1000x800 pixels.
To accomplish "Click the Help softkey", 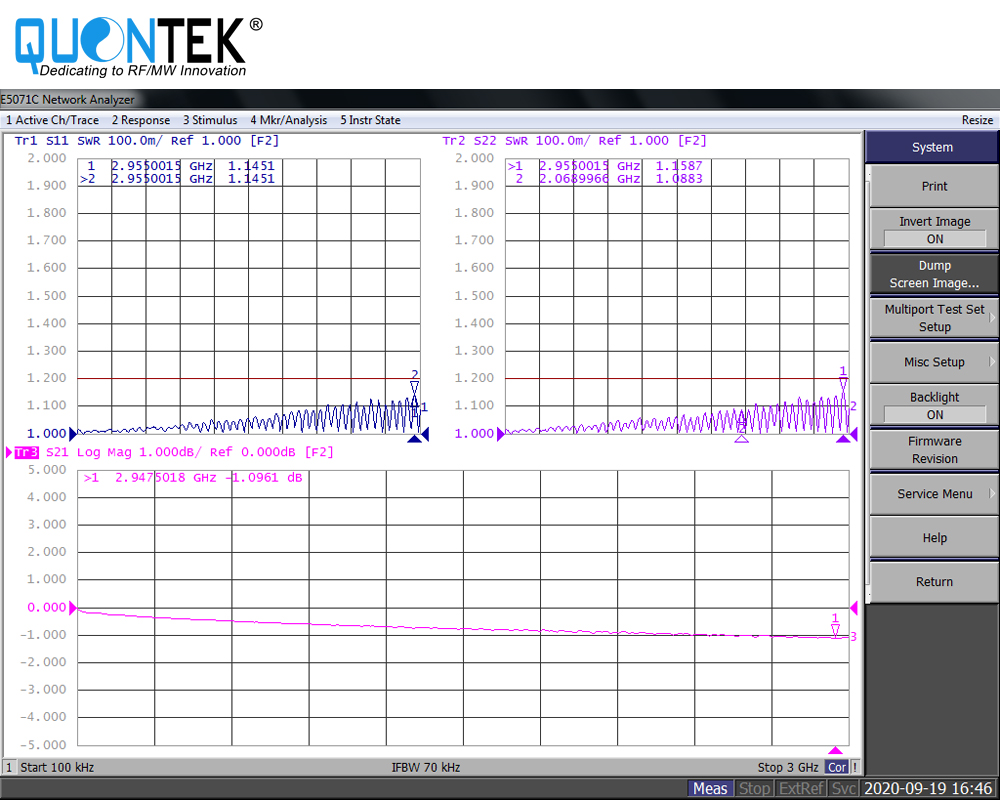I will [934, 538].
